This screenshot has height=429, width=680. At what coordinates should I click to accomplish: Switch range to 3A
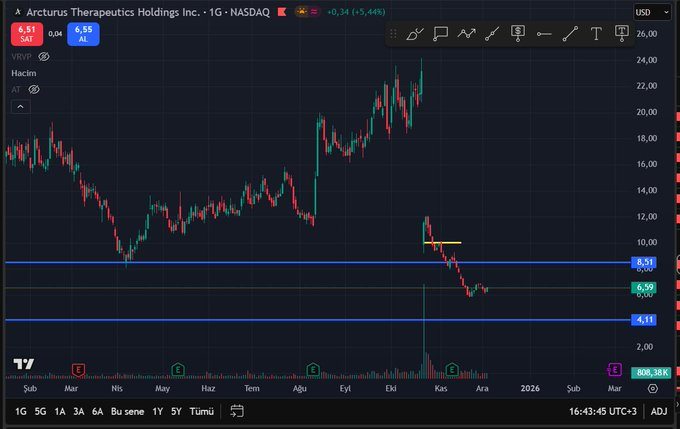pos(78,411)
